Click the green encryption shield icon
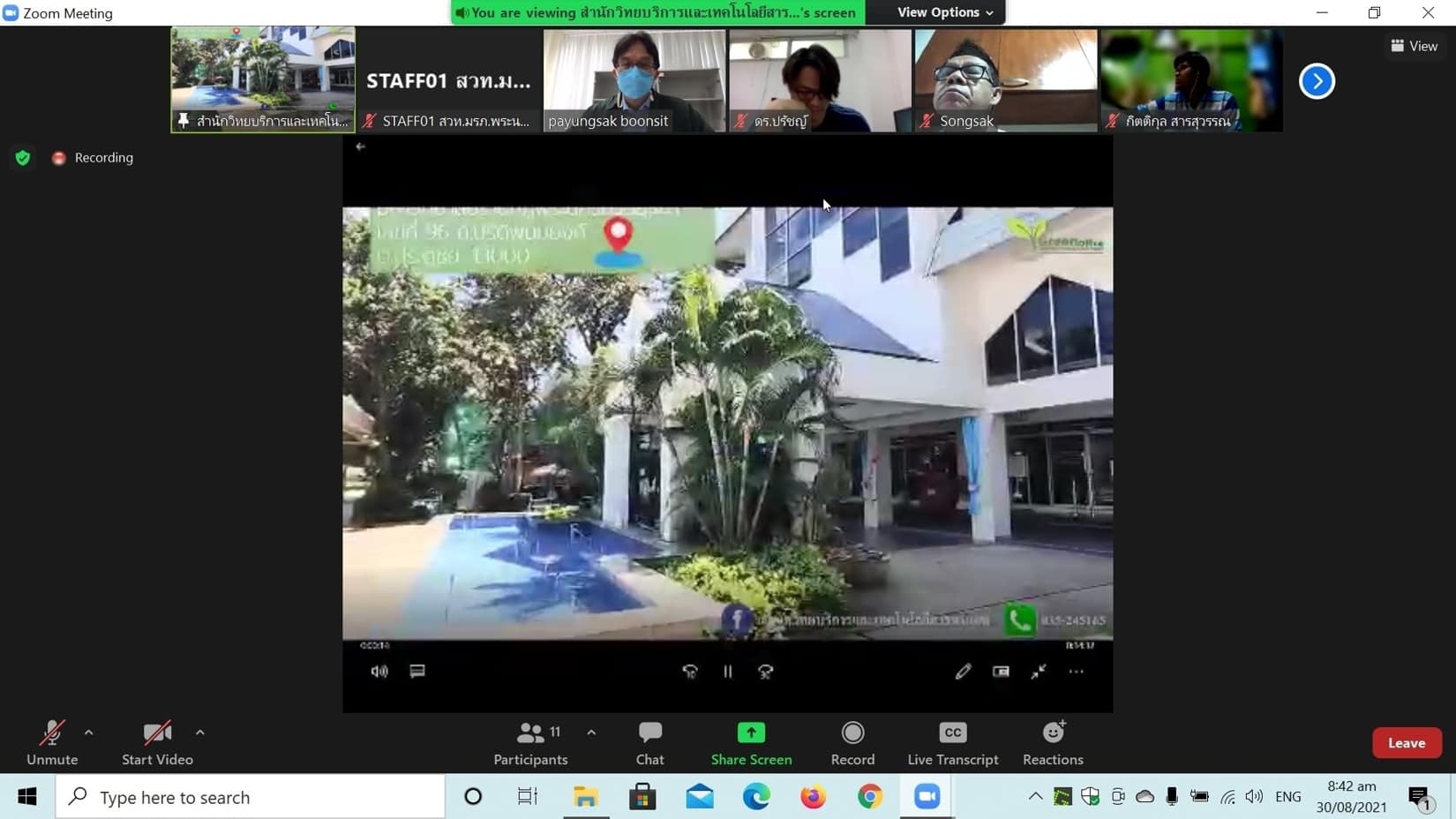Image resolution: width=1456 pixels, height=819 pixels. point(23,158)
